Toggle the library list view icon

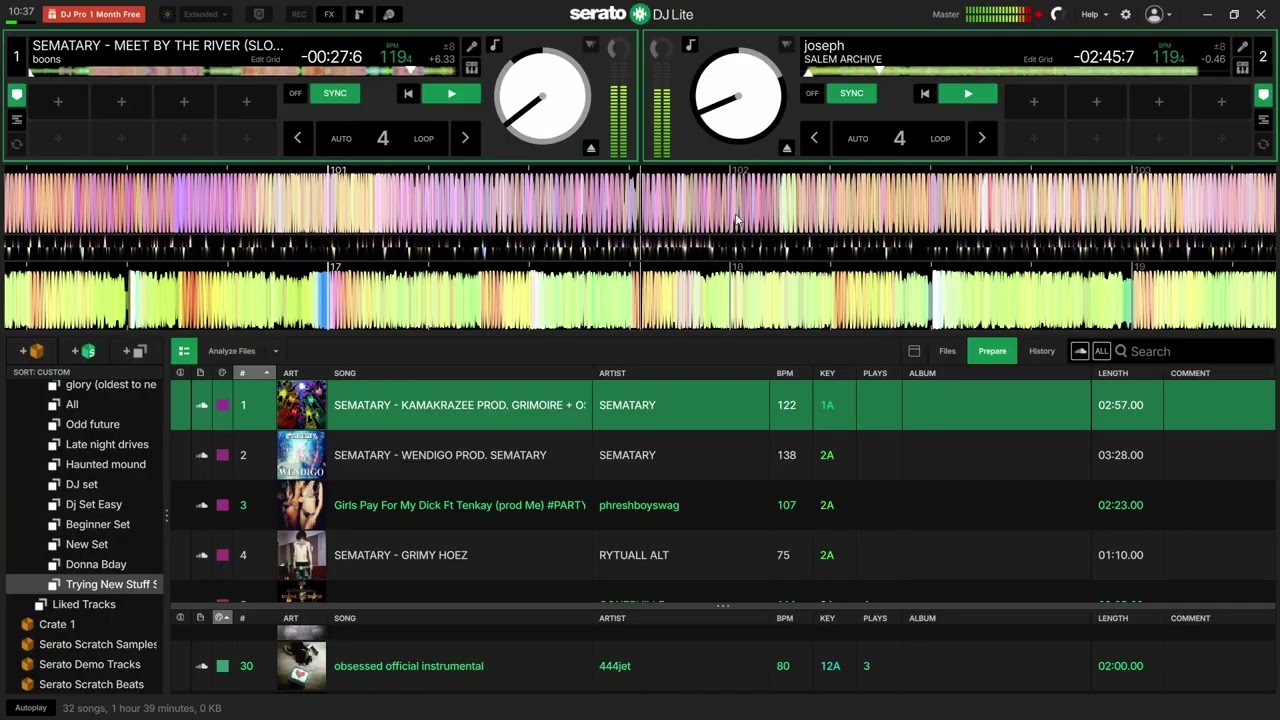[x=183, y=351]
